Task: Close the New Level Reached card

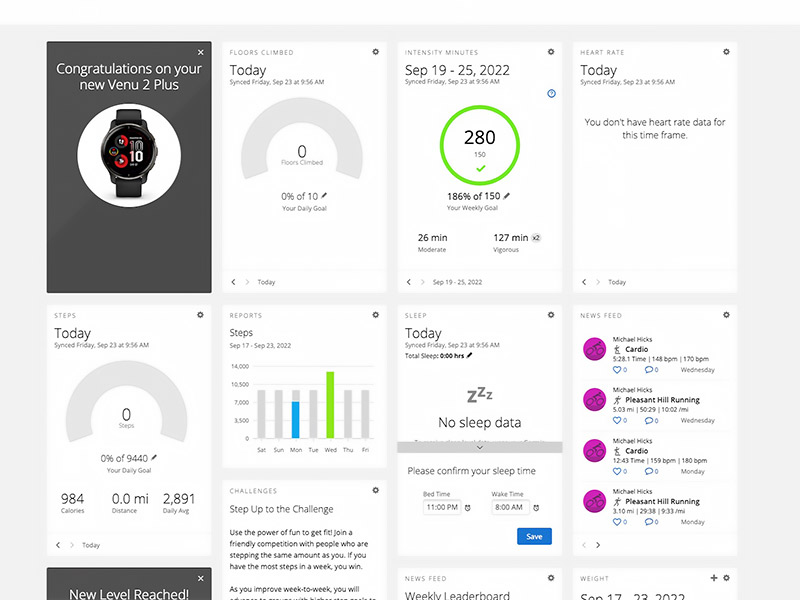Action: click(201, 578)
